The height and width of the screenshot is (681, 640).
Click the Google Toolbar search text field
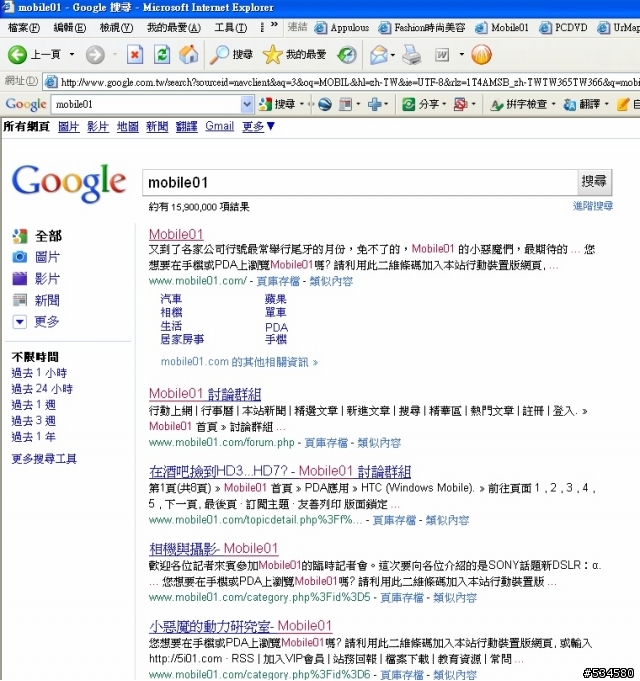[x=146, y=104]
